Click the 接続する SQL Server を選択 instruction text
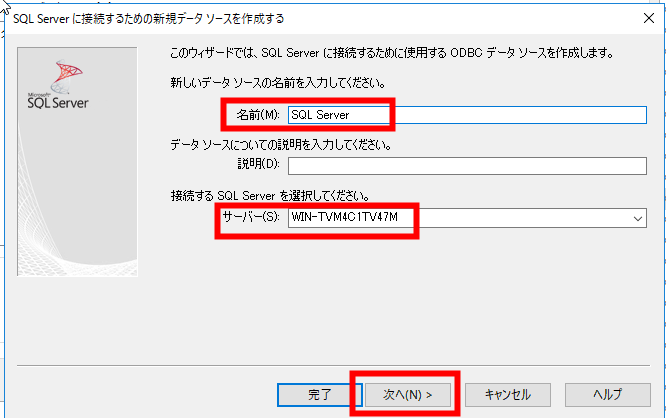666x418 pixels. (270, 196)
